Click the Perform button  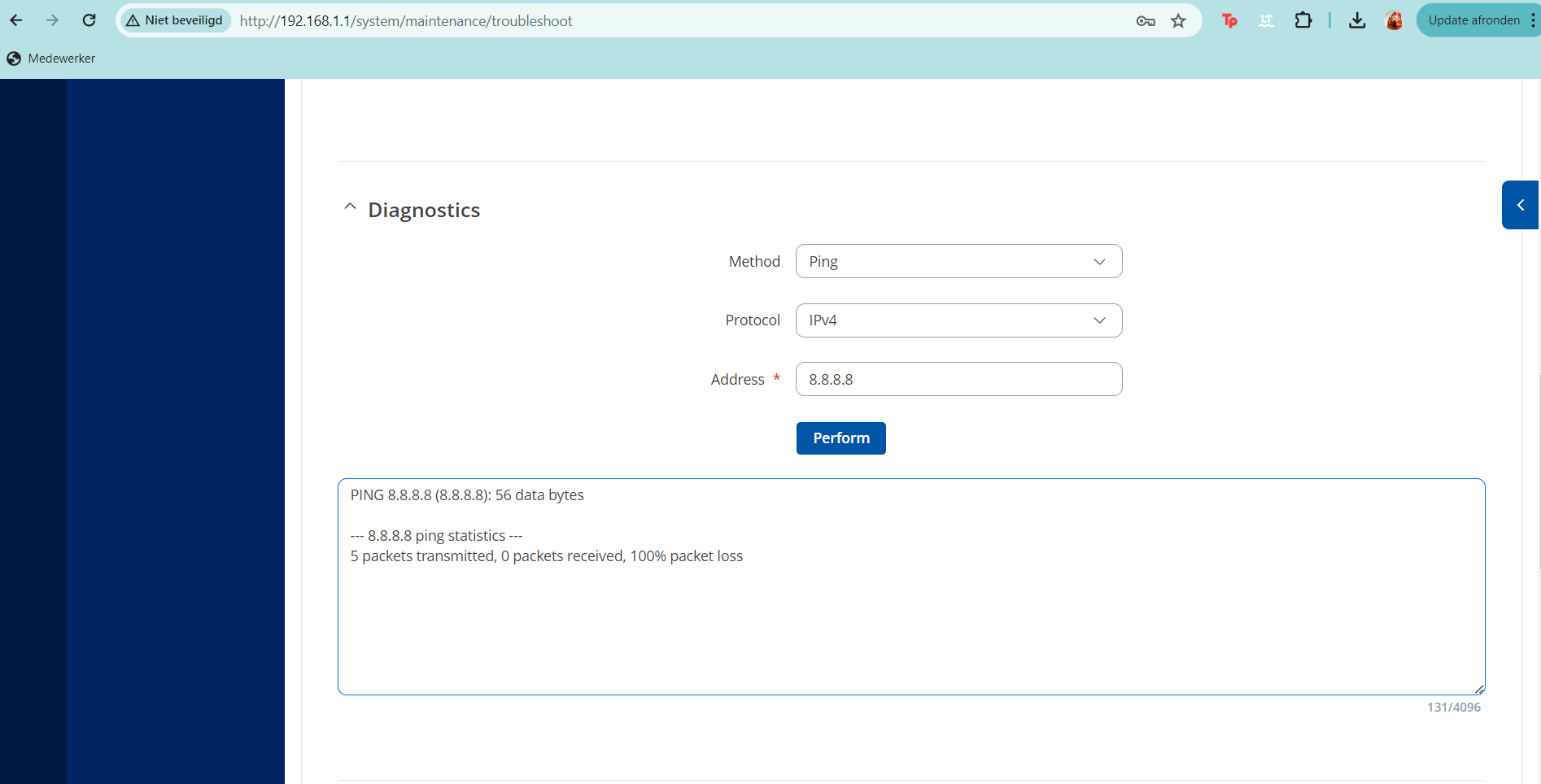[840, 438]
